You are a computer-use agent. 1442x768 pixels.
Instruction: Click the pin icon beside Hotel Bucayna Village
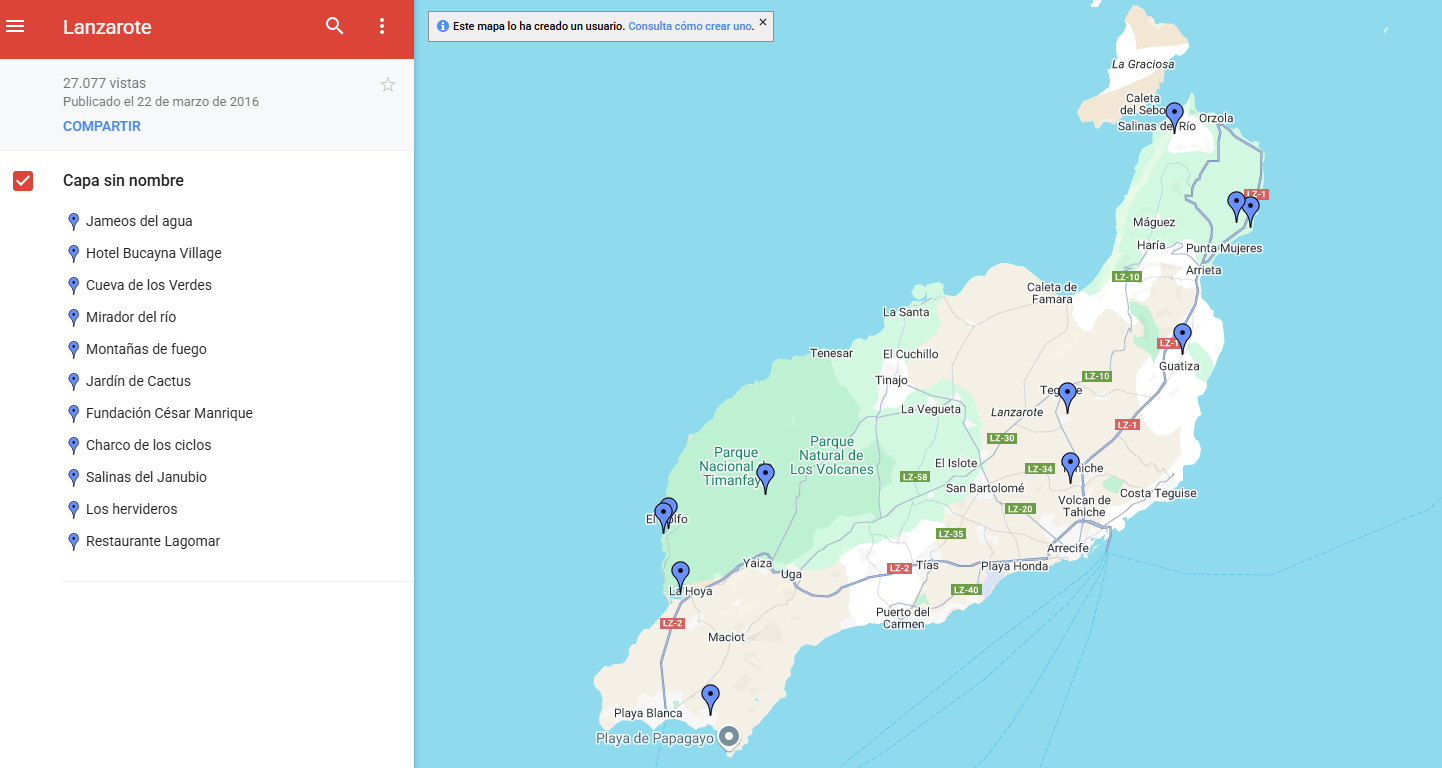[73, 253]
